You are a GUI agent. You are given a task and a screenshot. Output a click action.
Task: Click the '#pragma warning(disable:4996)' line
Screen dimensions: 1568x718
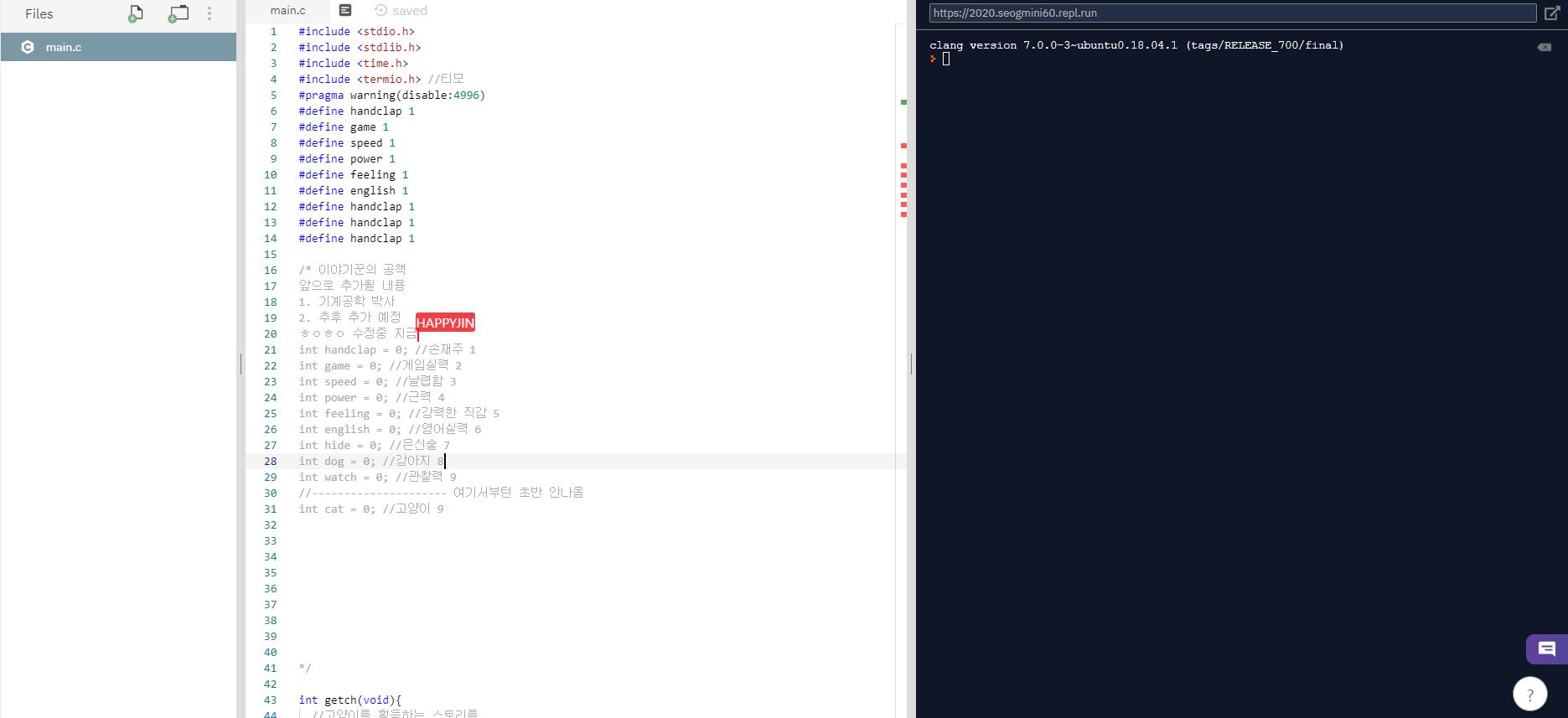392,95
